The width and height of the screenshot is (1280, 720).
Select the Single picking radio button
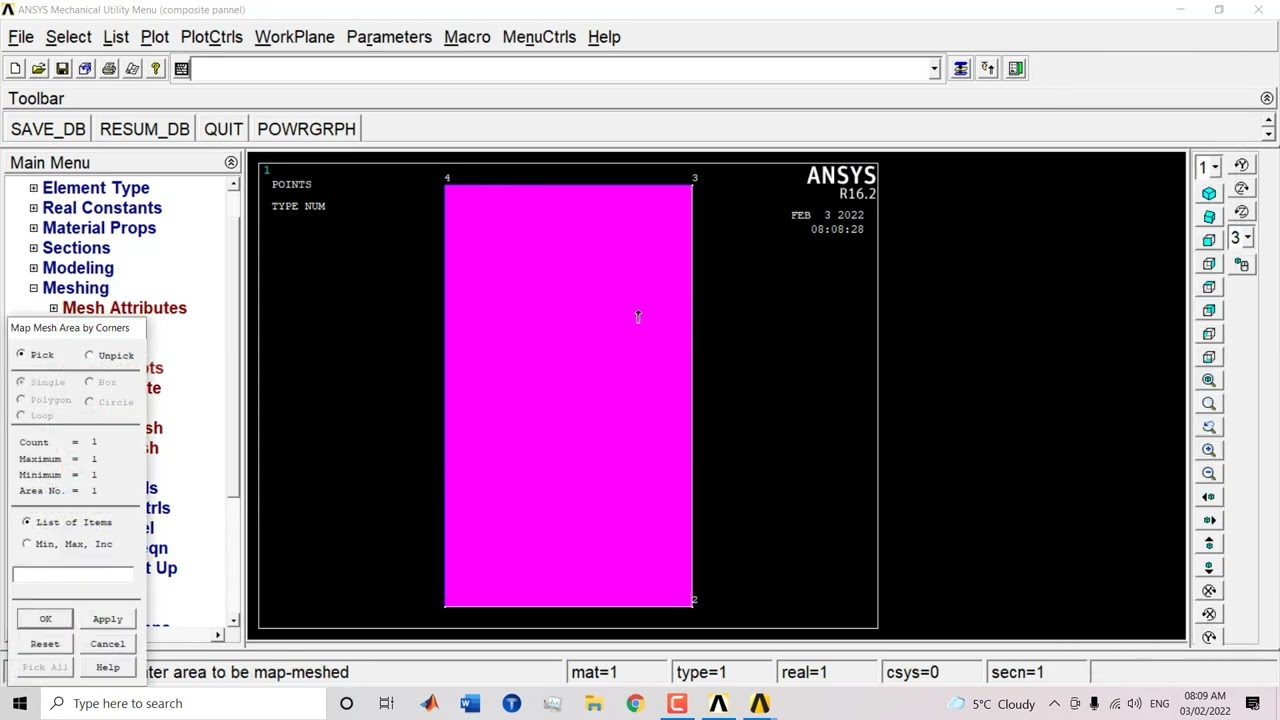coord(21,382)
